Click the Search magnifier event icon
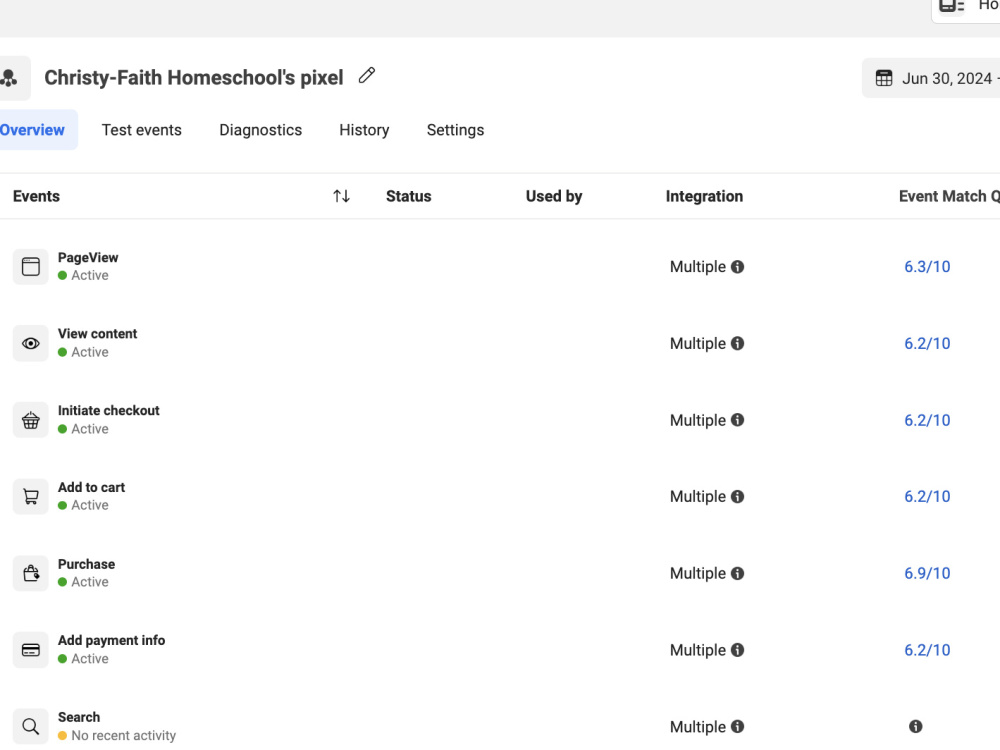The height and width of the screenshot is (750, 1000). [31, 726]
